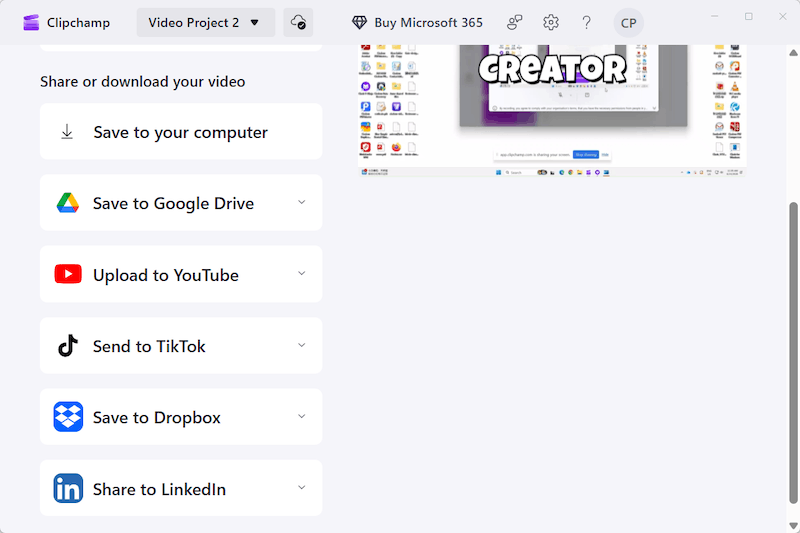Open the feedback chat icon
This screenshot has width=800, height=533.
[x=514, y=22]
